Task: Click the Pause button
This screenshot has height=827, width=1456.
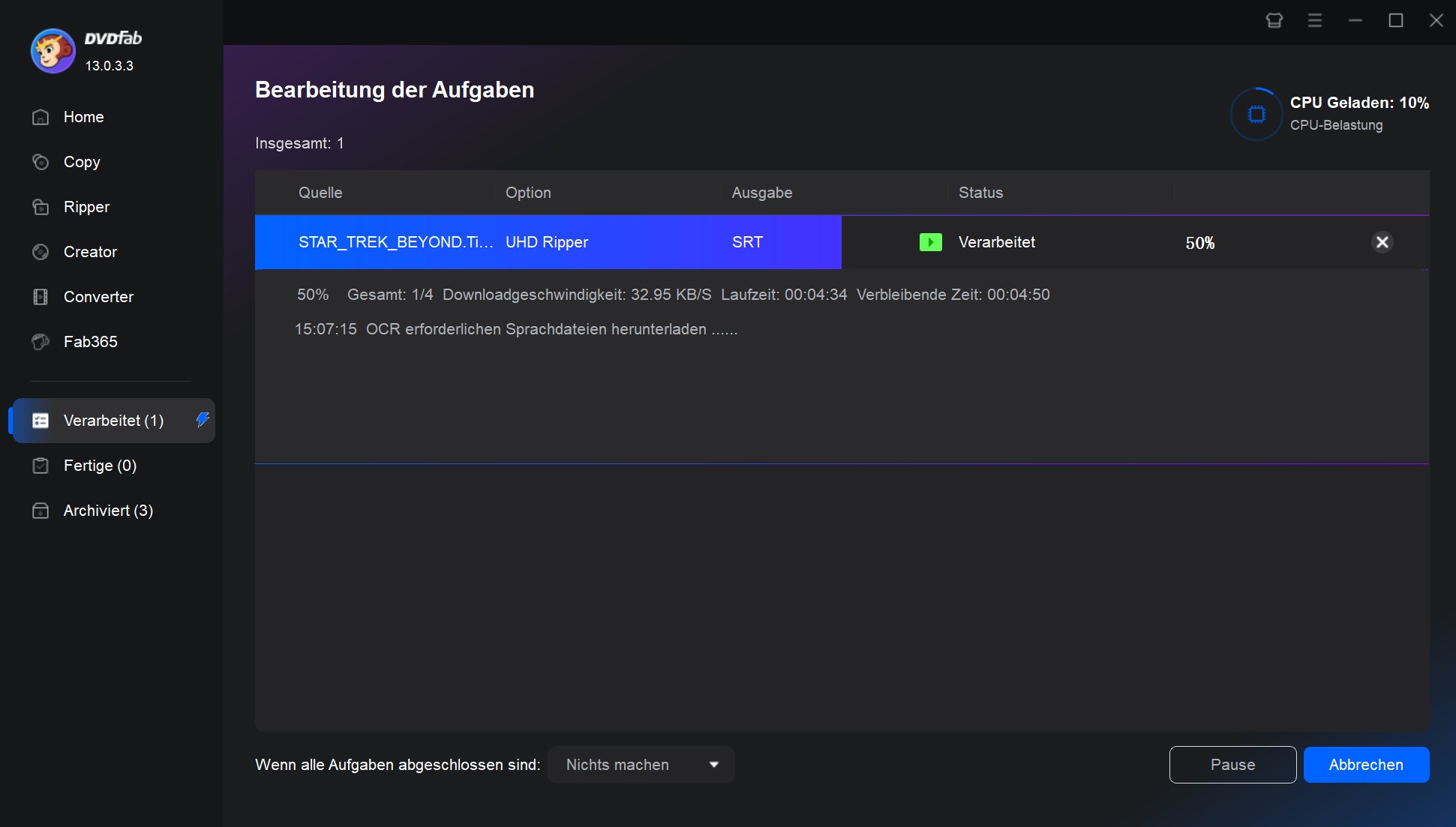Action: 1232,765
